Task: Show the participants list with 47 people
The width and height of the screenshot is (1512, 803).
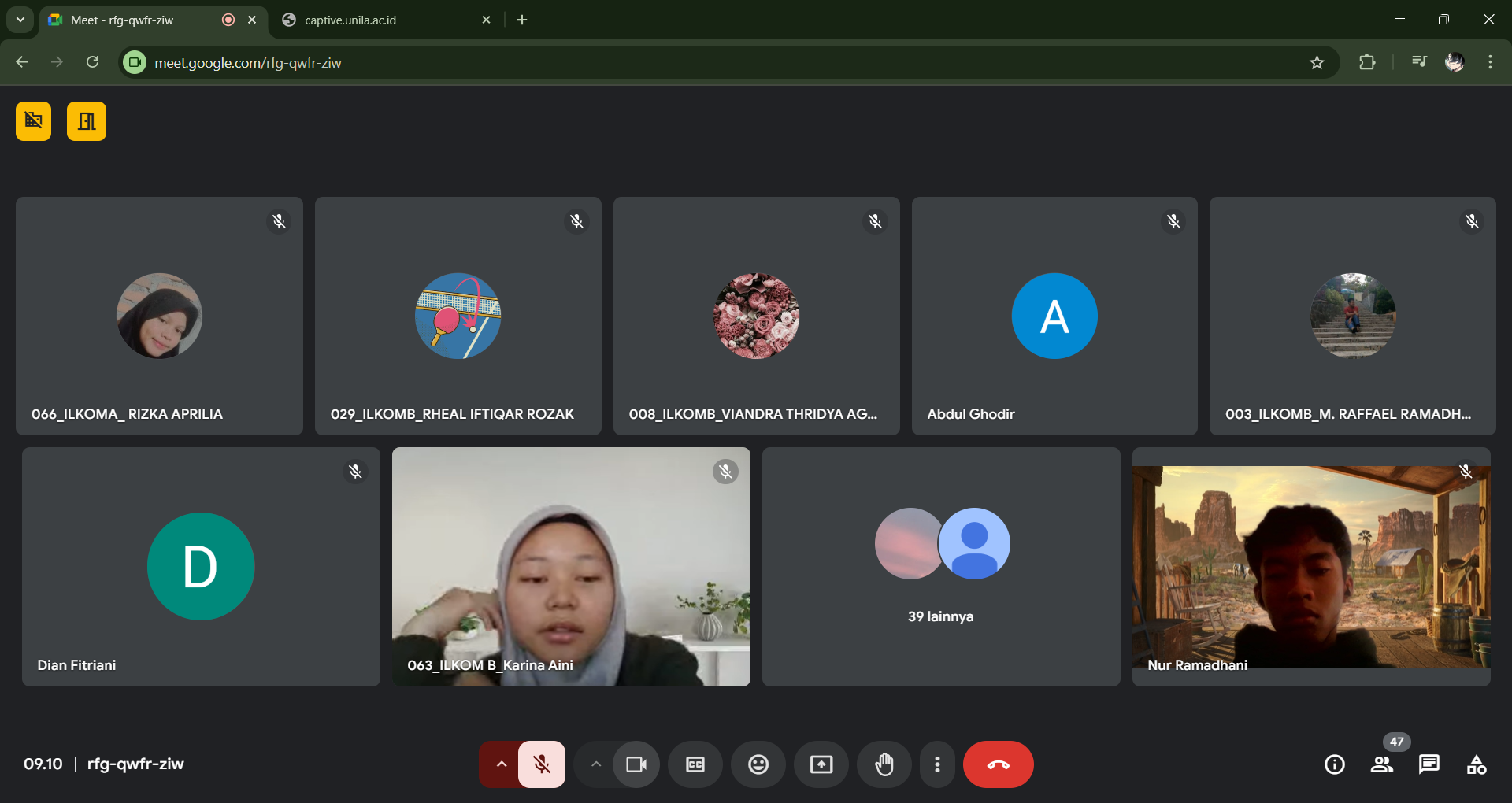Action: point(1381,764)
